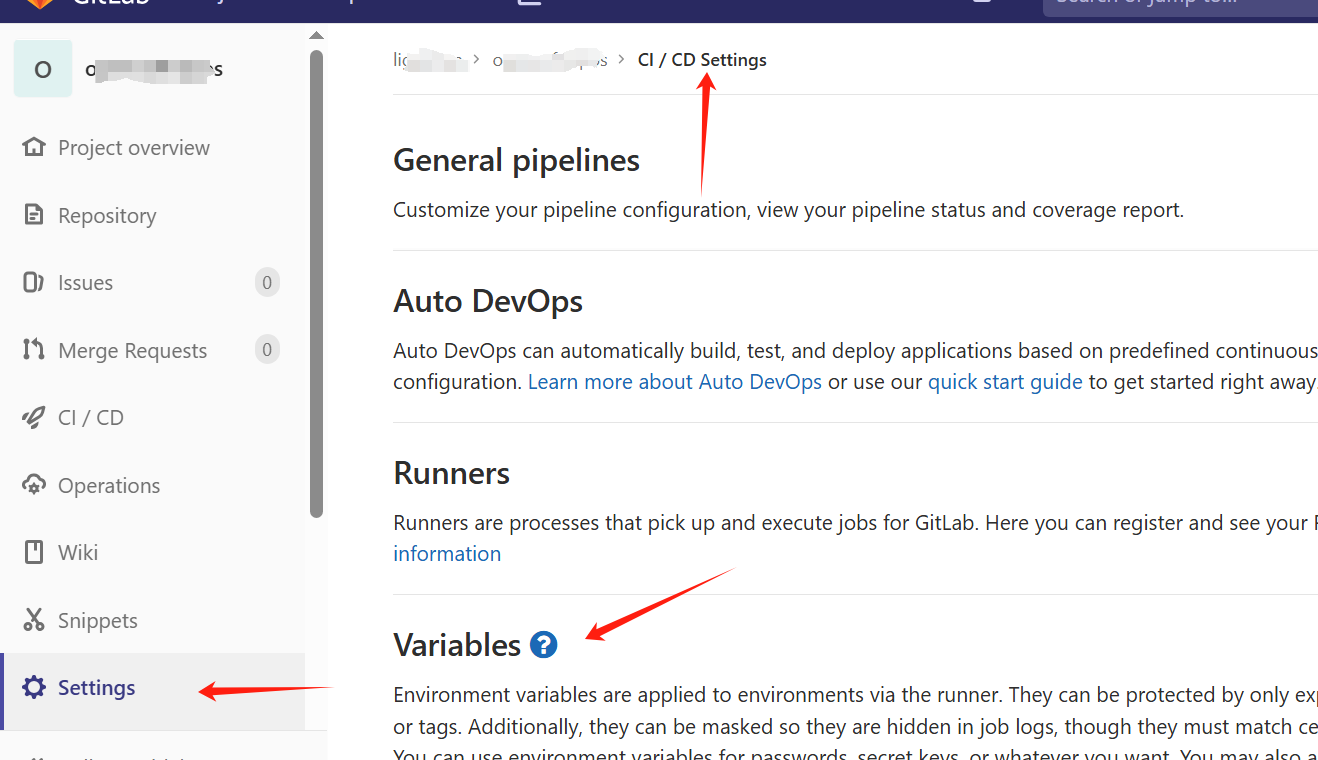1318x760 pixels.
Task: Click the project avatar letter O
Action: (x=43, y=69)
